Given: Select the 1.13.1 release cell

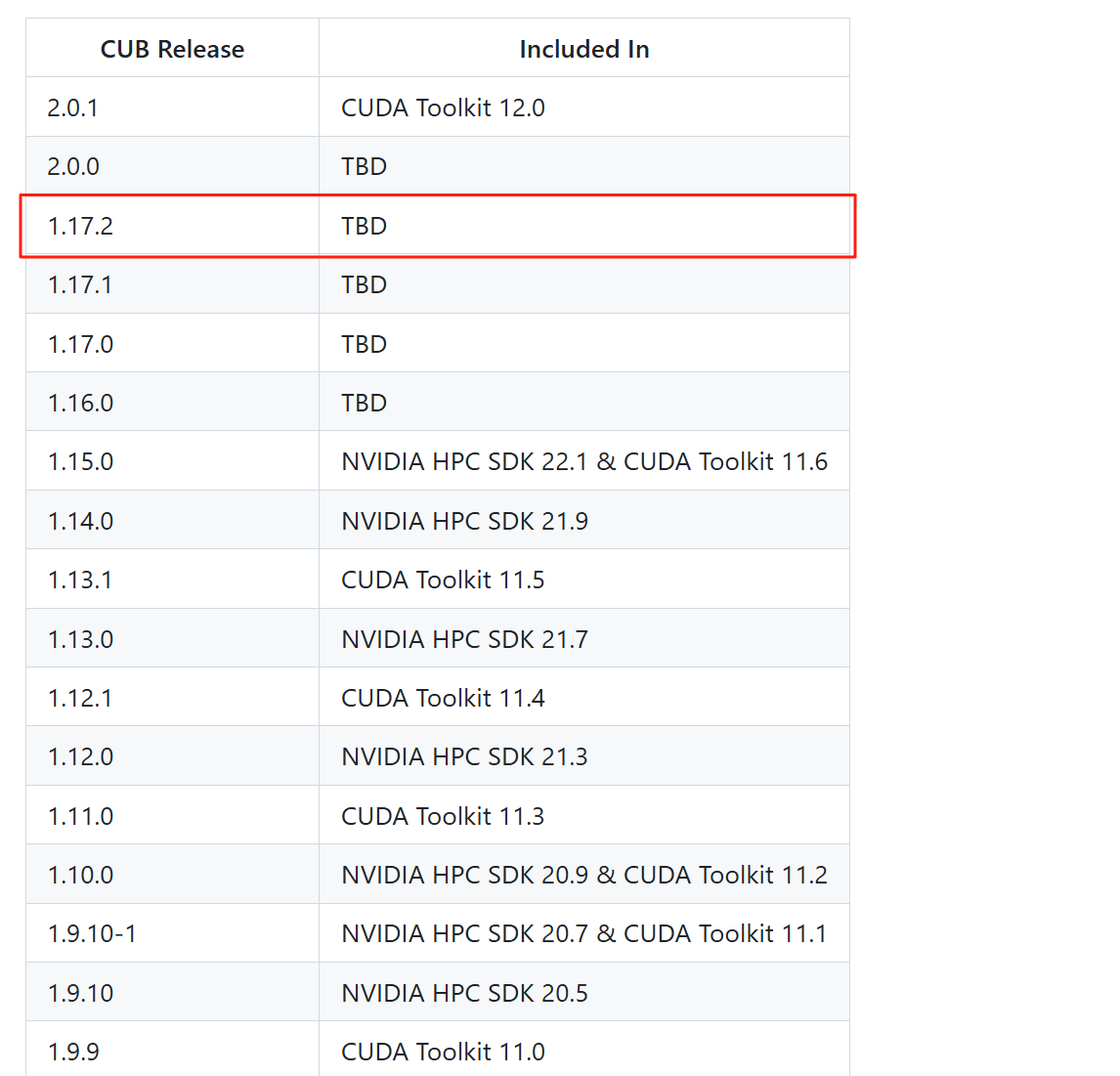Looking at the screenshot, I should pos(172,579).
